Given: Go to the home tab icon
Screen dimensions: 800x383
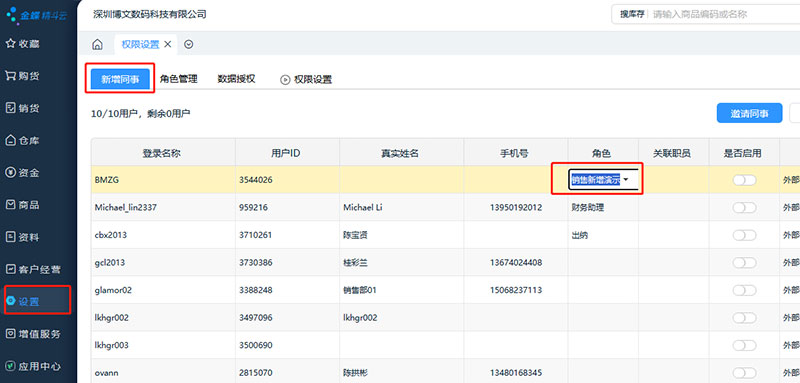Looking at the screenshot, I should click(x=97, y=44).
